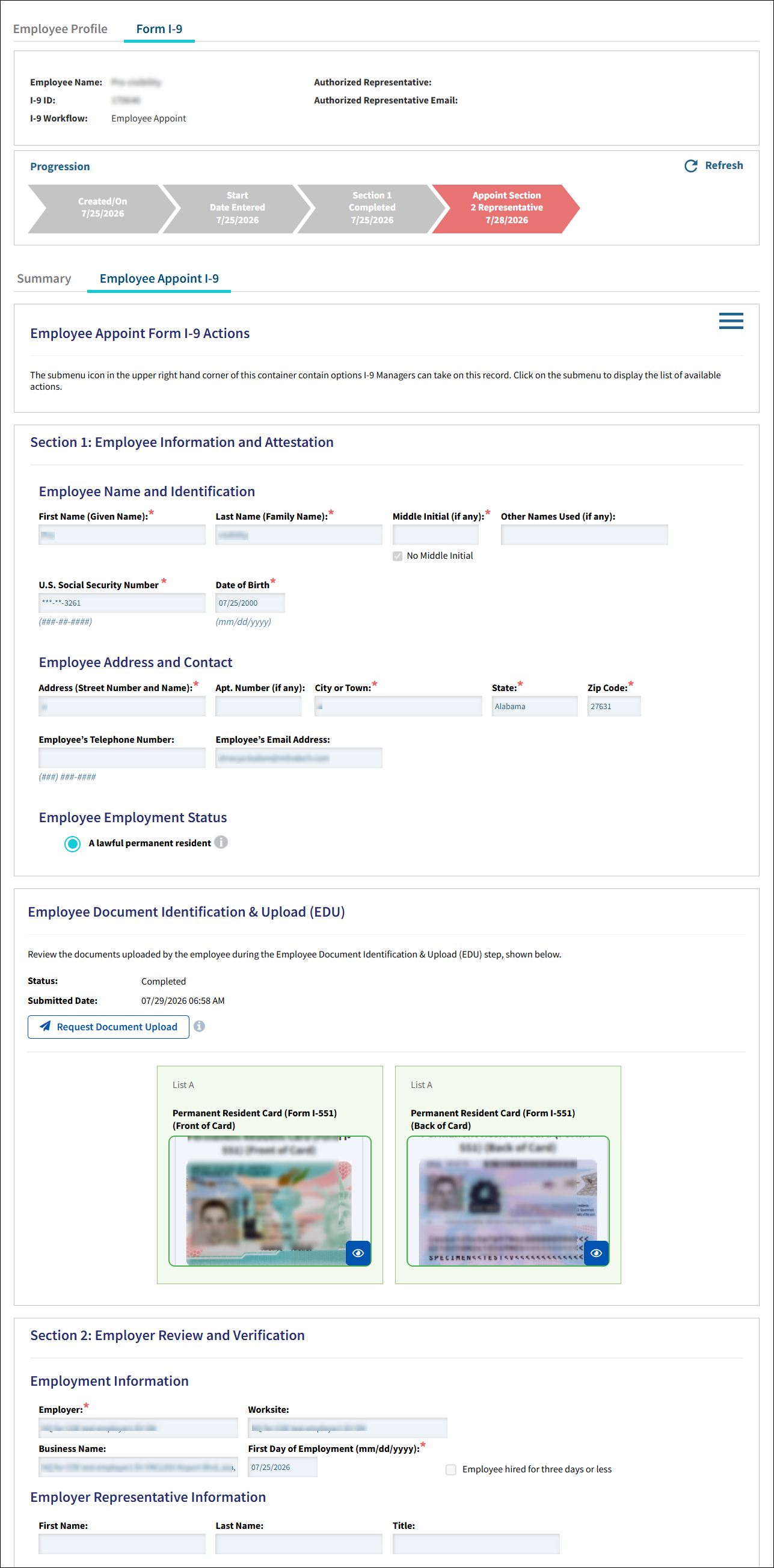Open the hamburger submenu for I-9 actions

730,321
